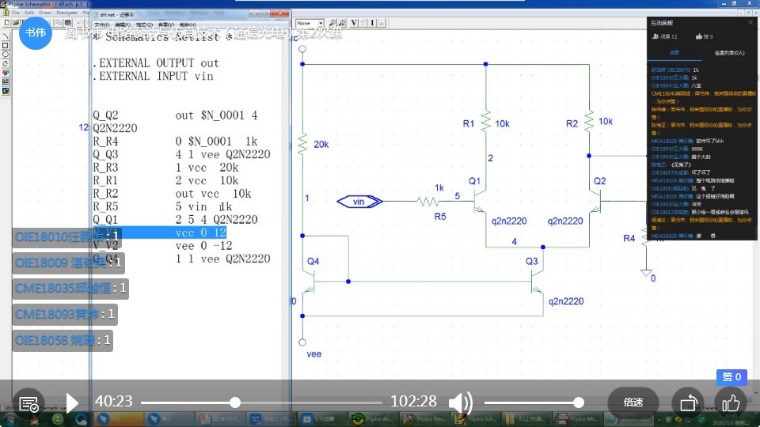Image resolution: width=760 pixels, height=427 pixels.
Task: Open the Pspice Ap... taskbar item
Action: coord(373,419)
